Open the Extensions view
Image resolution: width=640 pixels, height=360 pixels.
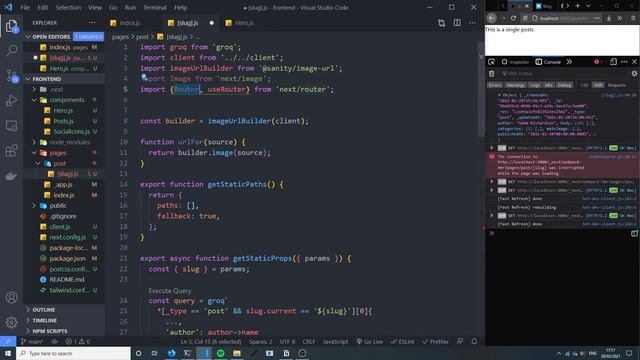point(11,151)
